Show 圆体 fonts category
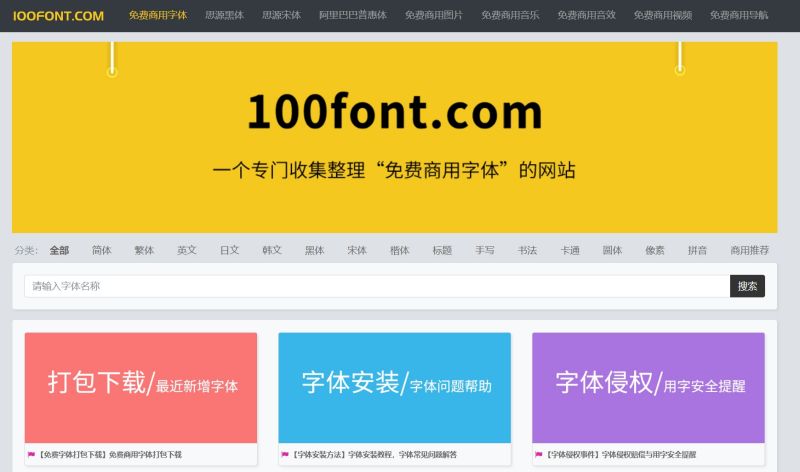 point(612,250)
